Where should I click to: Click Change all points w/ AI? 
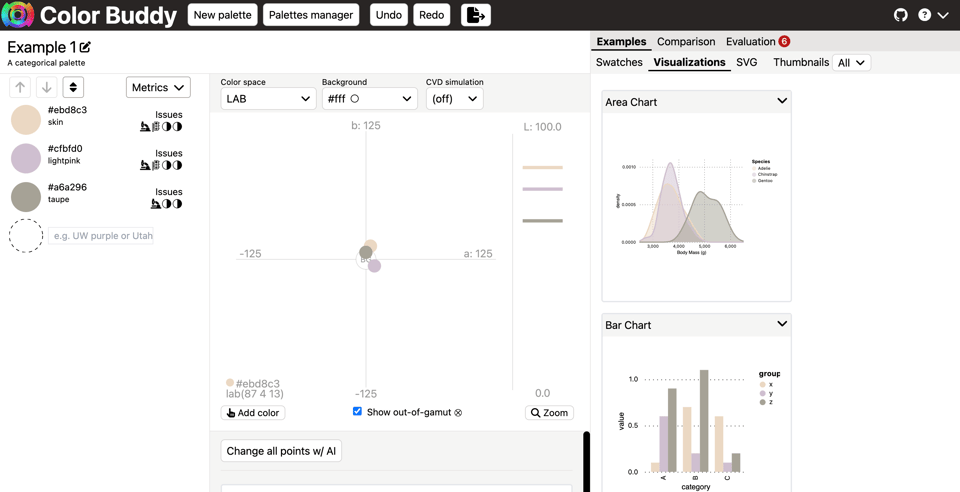coord(281,451)
